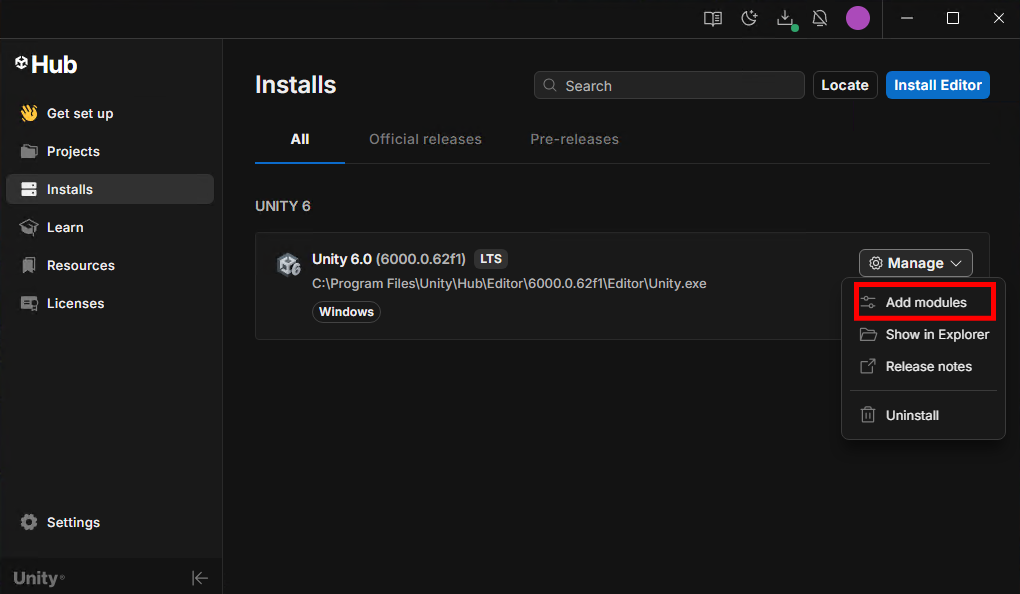The width and height of the screenshot is (1020, 594).
Task: Select Add modules from the menu
Action: (925, 303)
